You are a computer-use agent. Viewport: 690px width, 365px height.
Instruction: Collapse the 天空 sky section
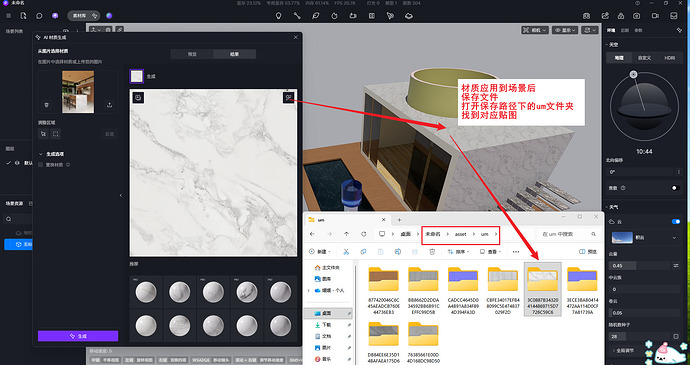coord(607,45)
